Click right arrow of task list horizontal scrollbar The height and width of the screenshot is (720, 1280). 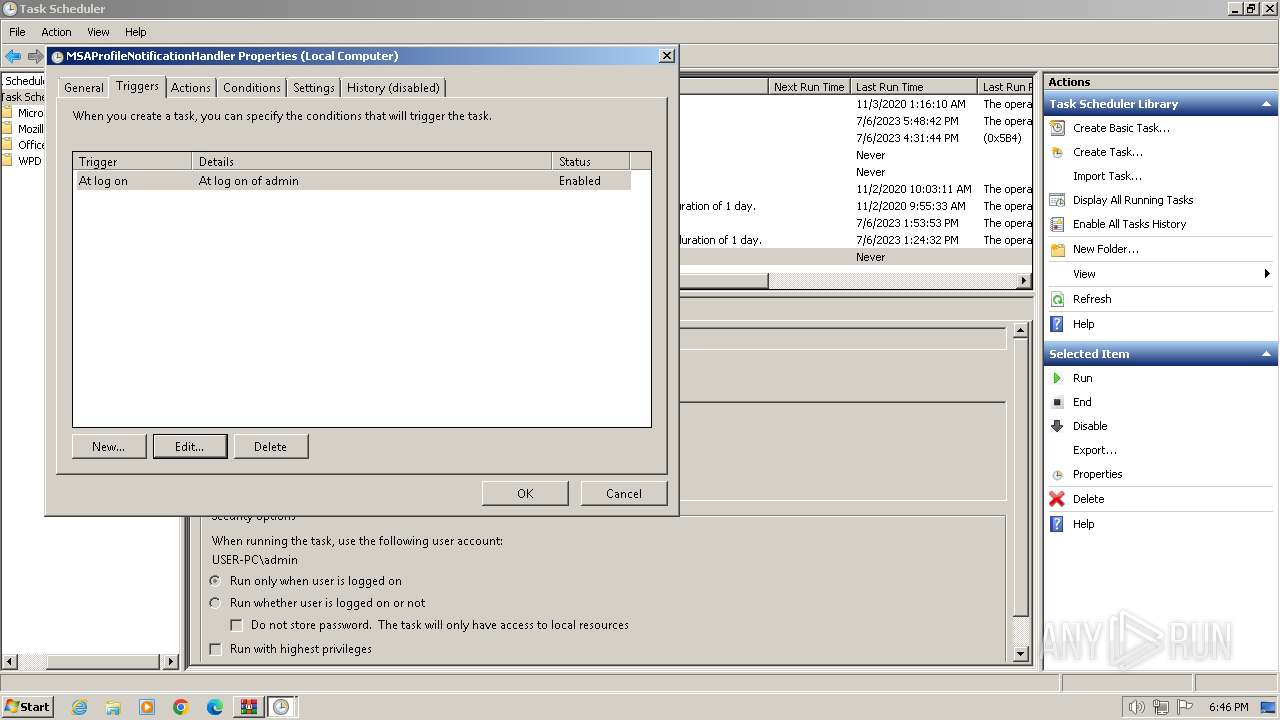pos(1024,281)
